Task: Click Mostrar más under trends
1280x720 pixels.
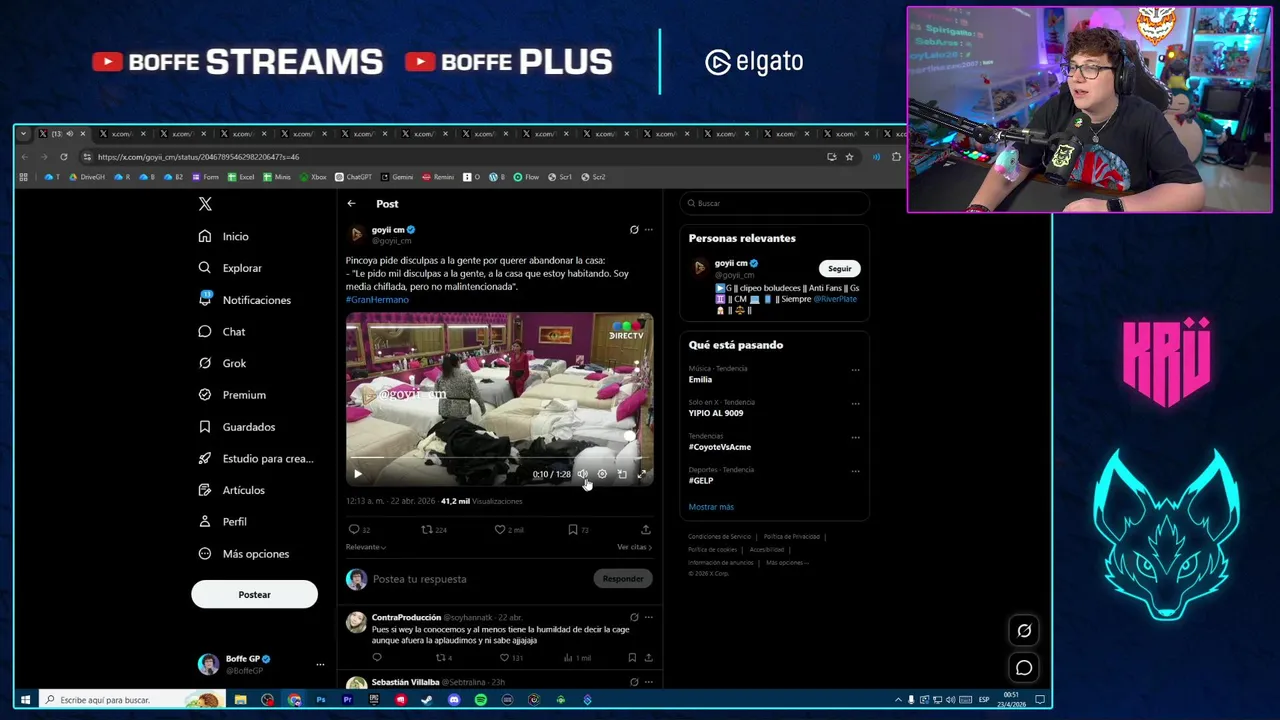Action: pyautogui.click(x=711, y=507)
